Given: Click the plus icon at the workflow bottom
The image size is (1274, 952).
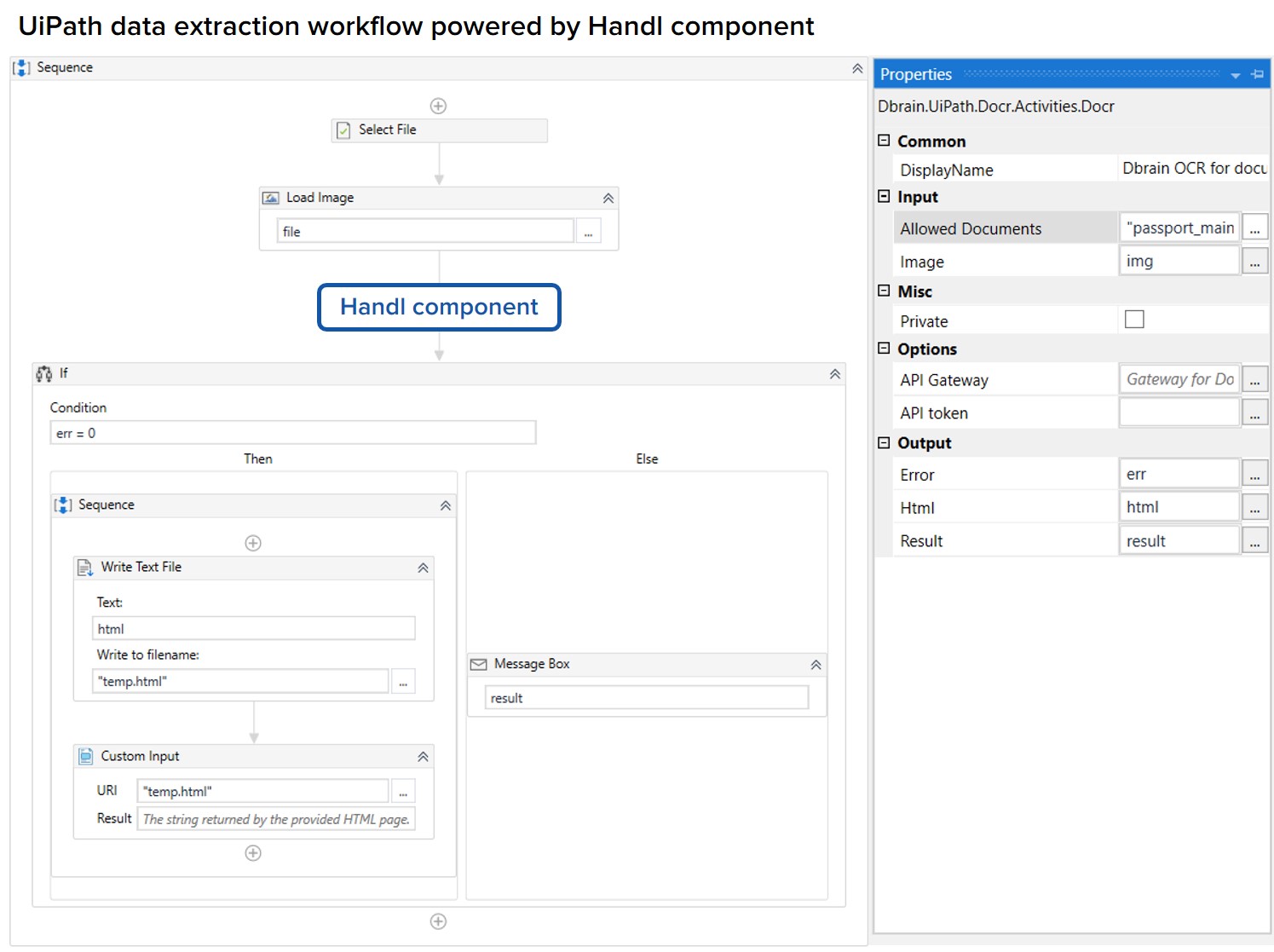Looking at the screenshot, I should coord(438,921).
